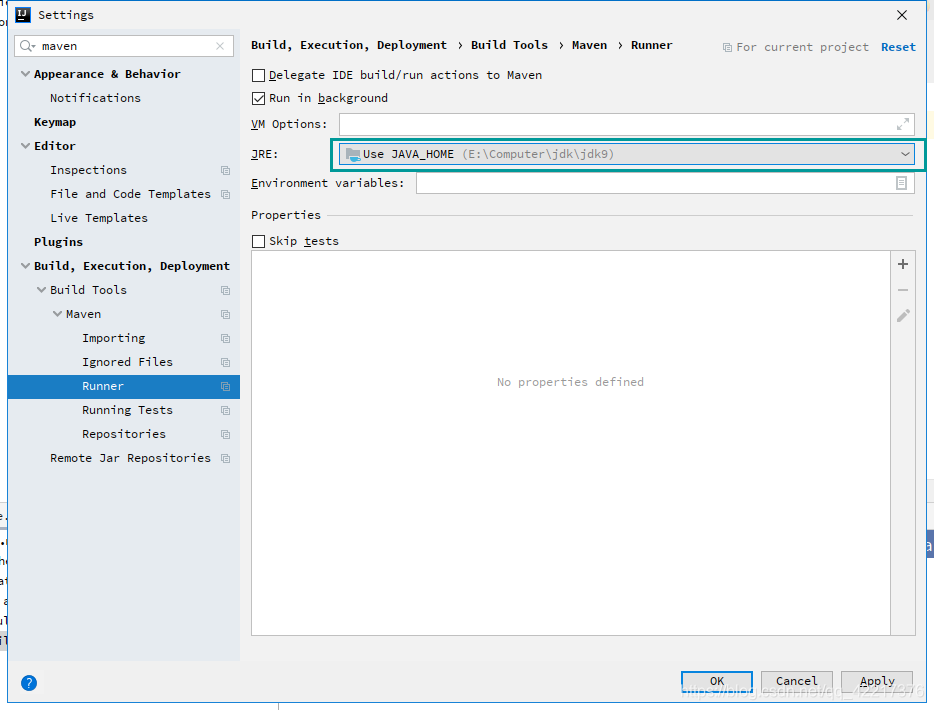Select Importing under Maven
The height and width of the screenshot is (710, 934).
coord(114,338)
